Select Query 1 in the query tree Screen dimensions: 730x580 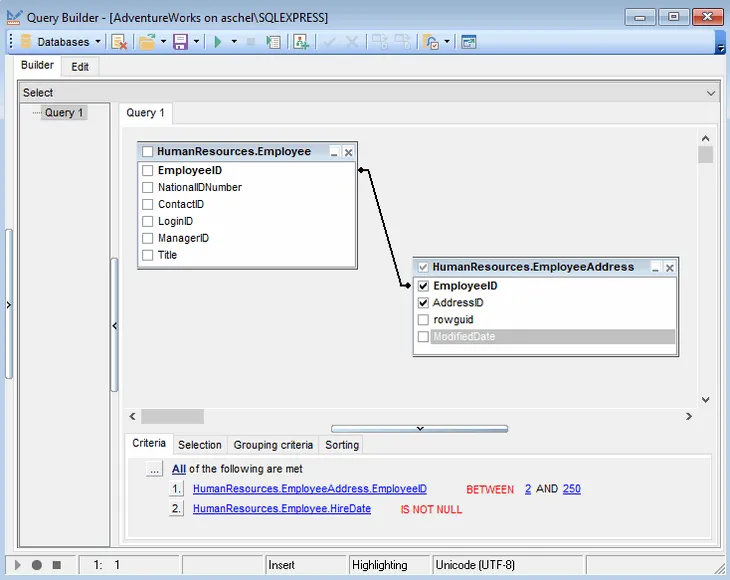point(64,113)
